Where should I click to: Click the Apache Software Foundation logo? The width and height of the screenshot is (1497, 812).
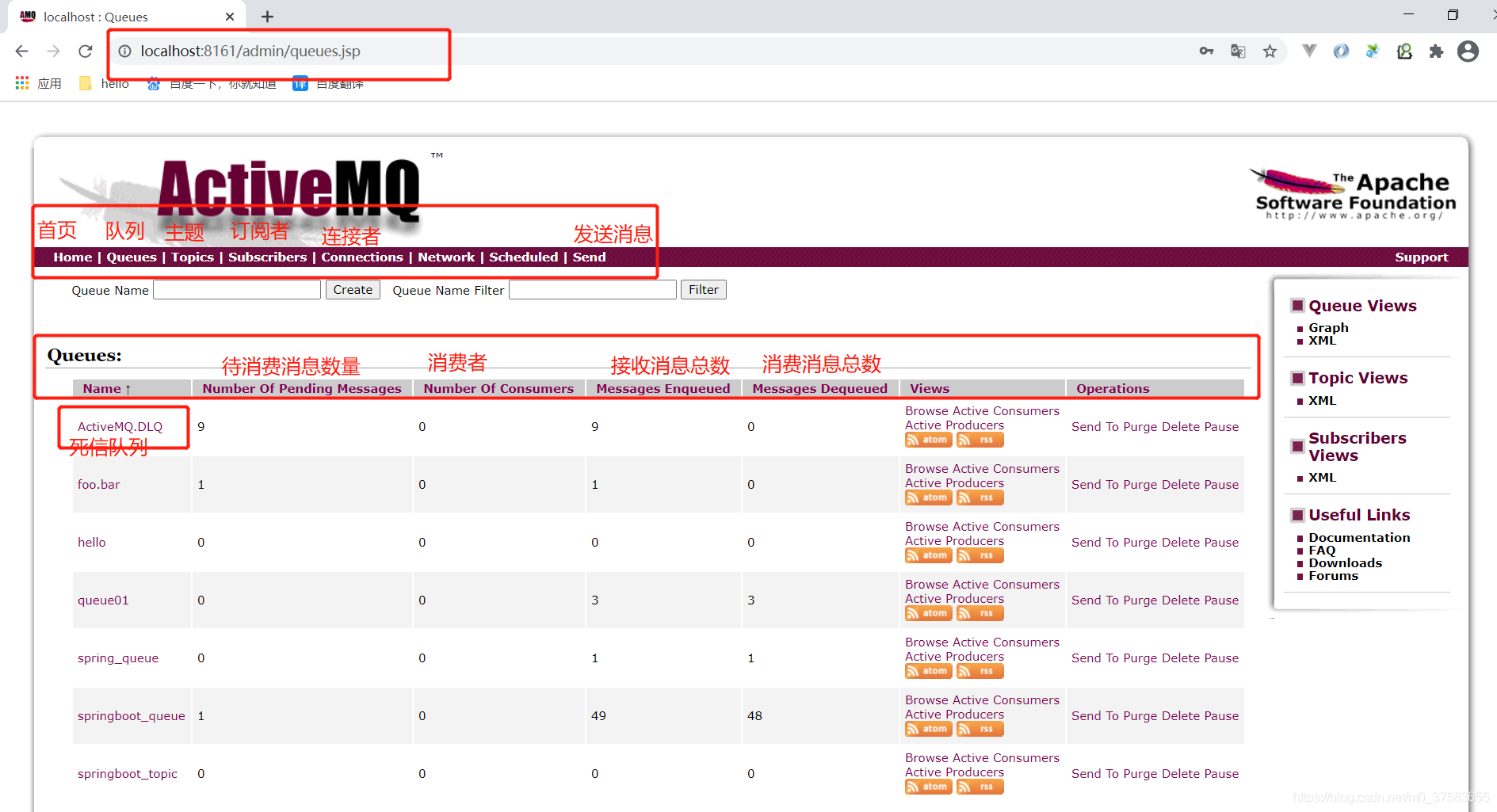tap(1354, 195)
